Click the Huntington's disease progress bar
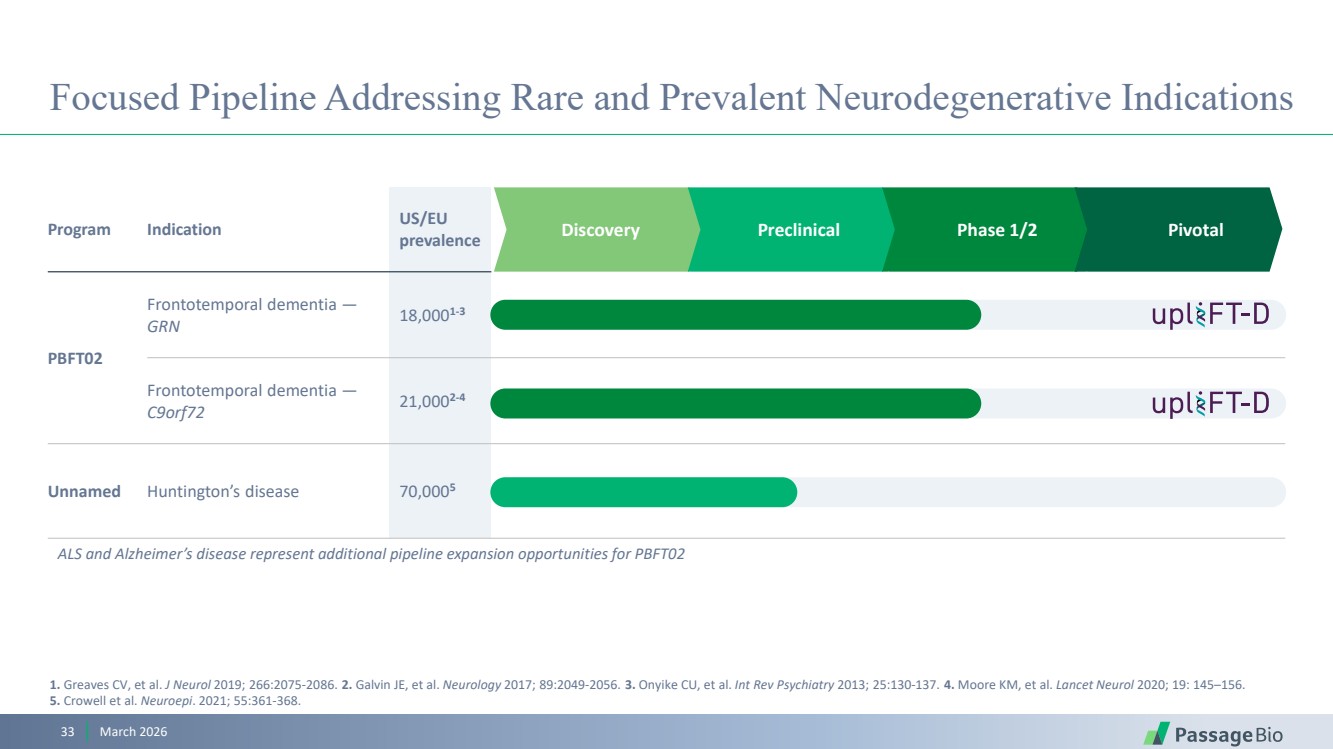 [x=643, y=492]
